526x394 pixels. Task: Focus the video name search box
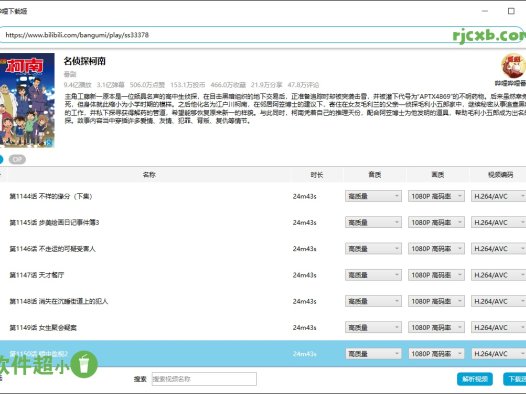tap(204, 379)
